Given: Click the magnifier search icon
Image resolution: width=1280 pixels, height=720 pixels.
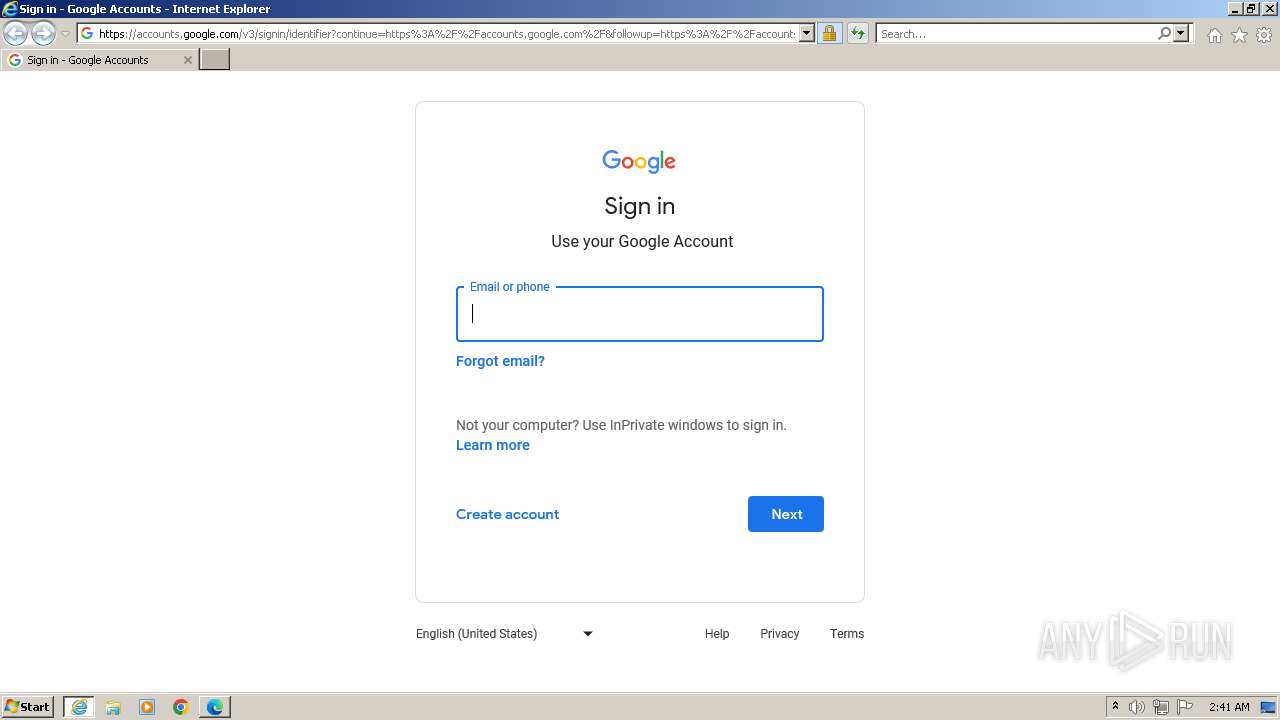Looking at the screenshot, I should coord(1164,34).
